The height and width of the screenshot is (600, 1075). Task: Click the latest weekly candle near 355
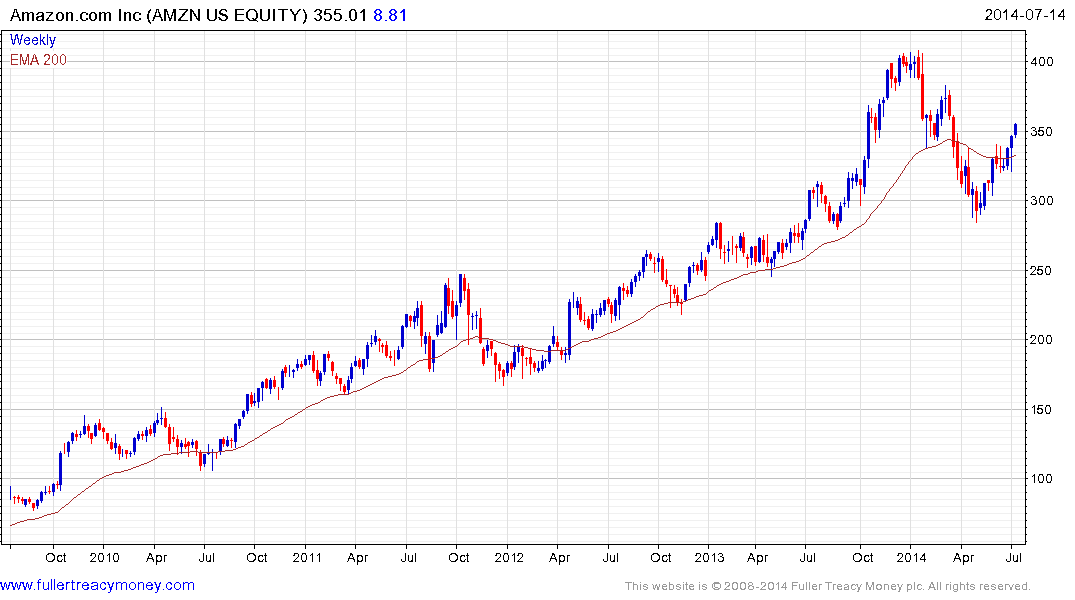click(1015, 130)
